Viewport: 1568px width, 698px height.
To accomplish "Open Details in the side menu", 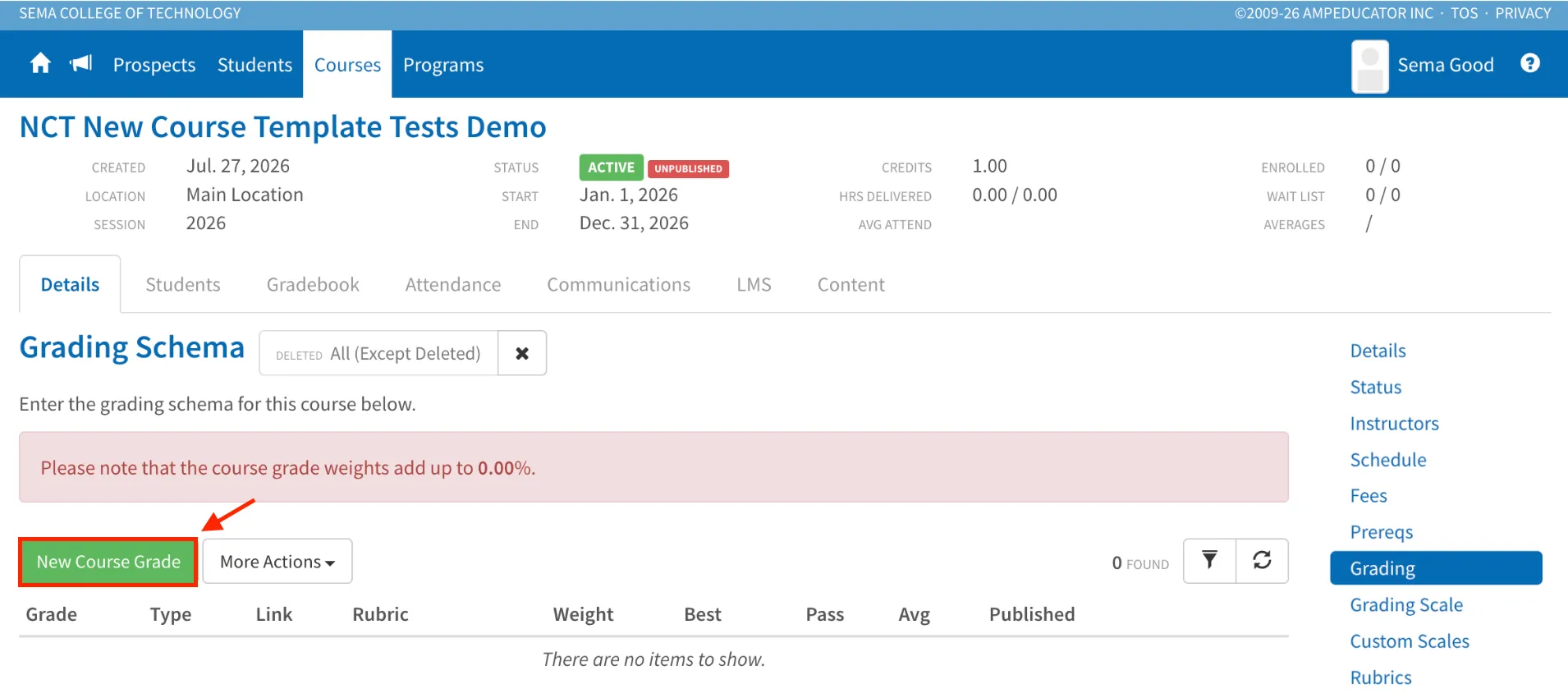I will (x=1378, y=351).
